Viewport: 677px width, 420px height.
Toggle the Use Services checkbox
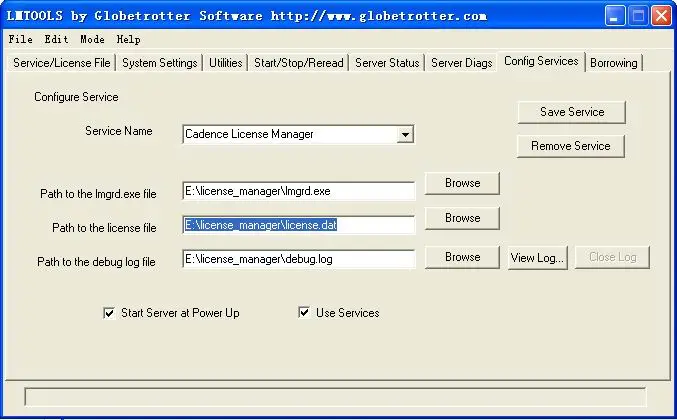point(304,313)
